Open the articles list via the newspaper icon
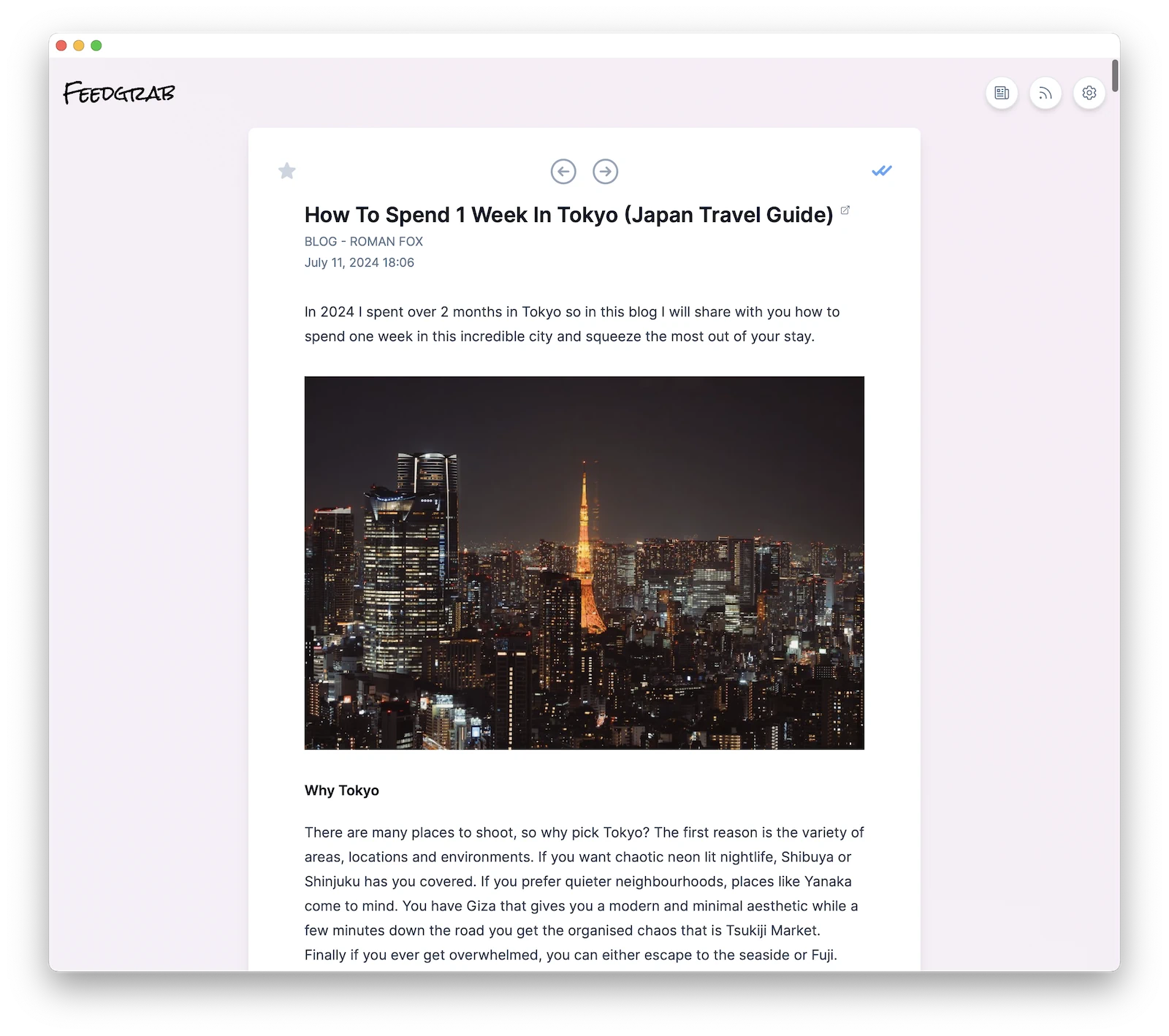The image size is (1169, 1036). 1002,93
